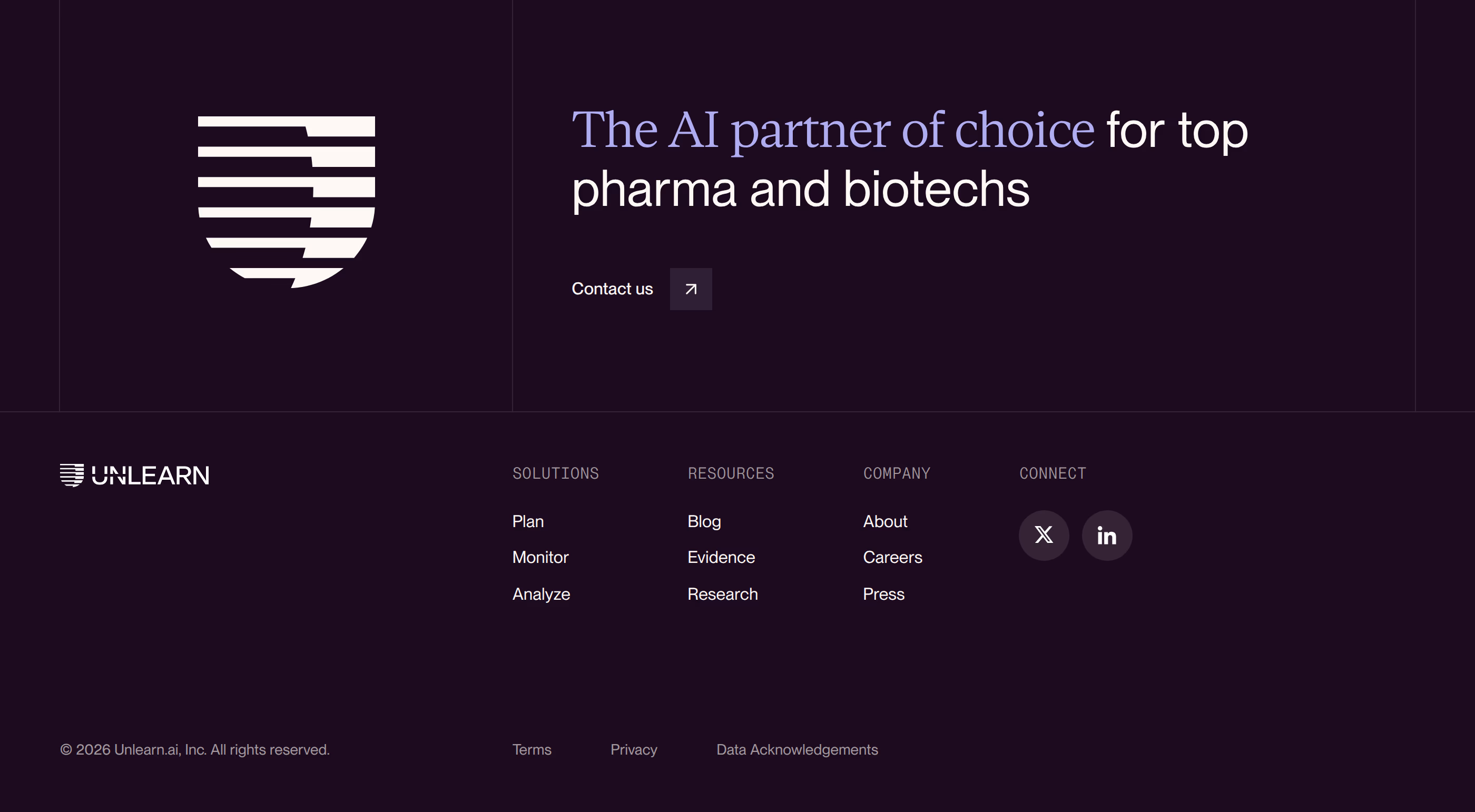Open the Analyze solution link

coord(541,594)
